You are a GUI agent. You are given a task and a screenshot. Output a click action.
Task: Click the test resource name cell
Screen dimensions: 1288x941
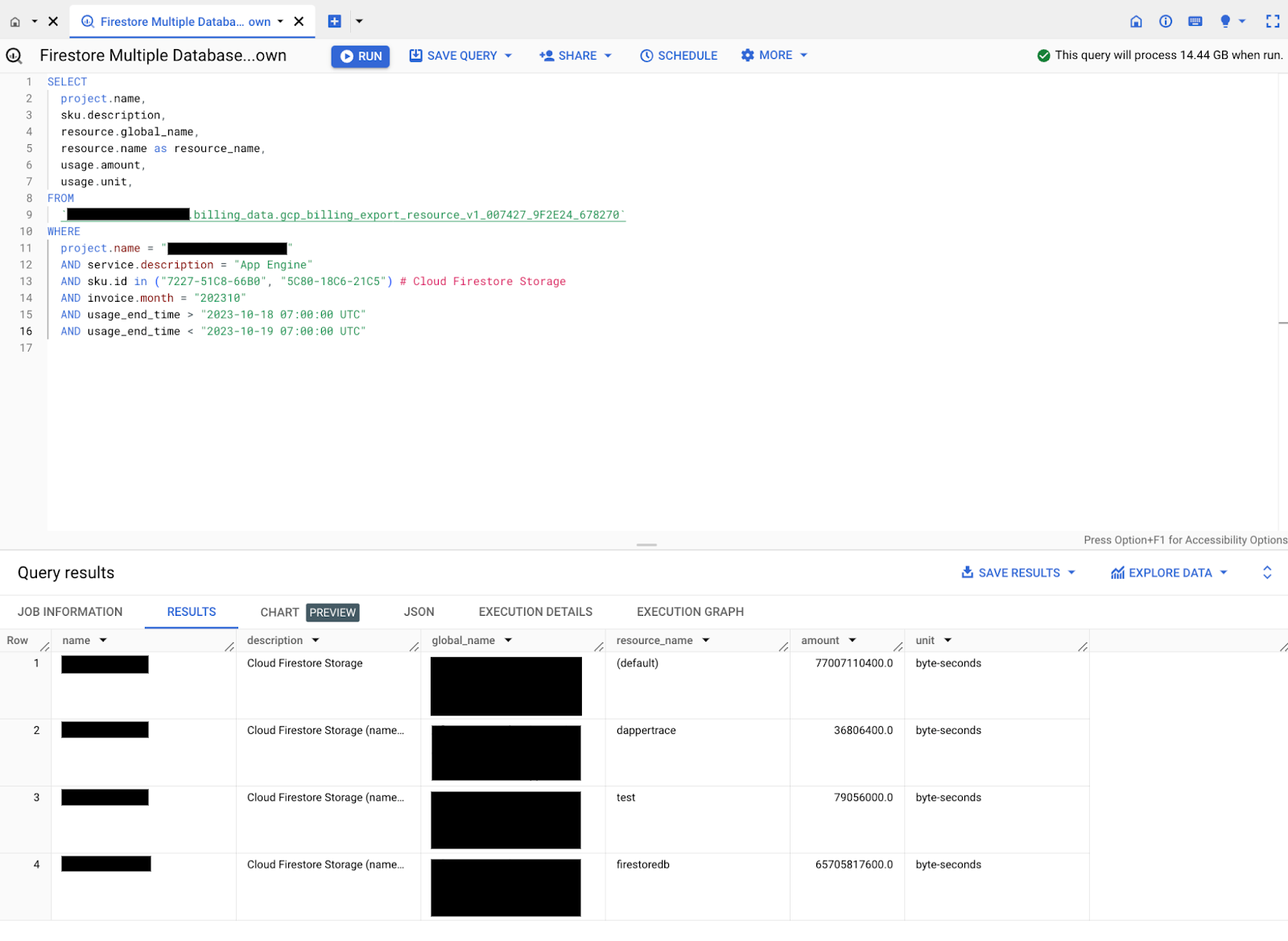click(698, 819)
